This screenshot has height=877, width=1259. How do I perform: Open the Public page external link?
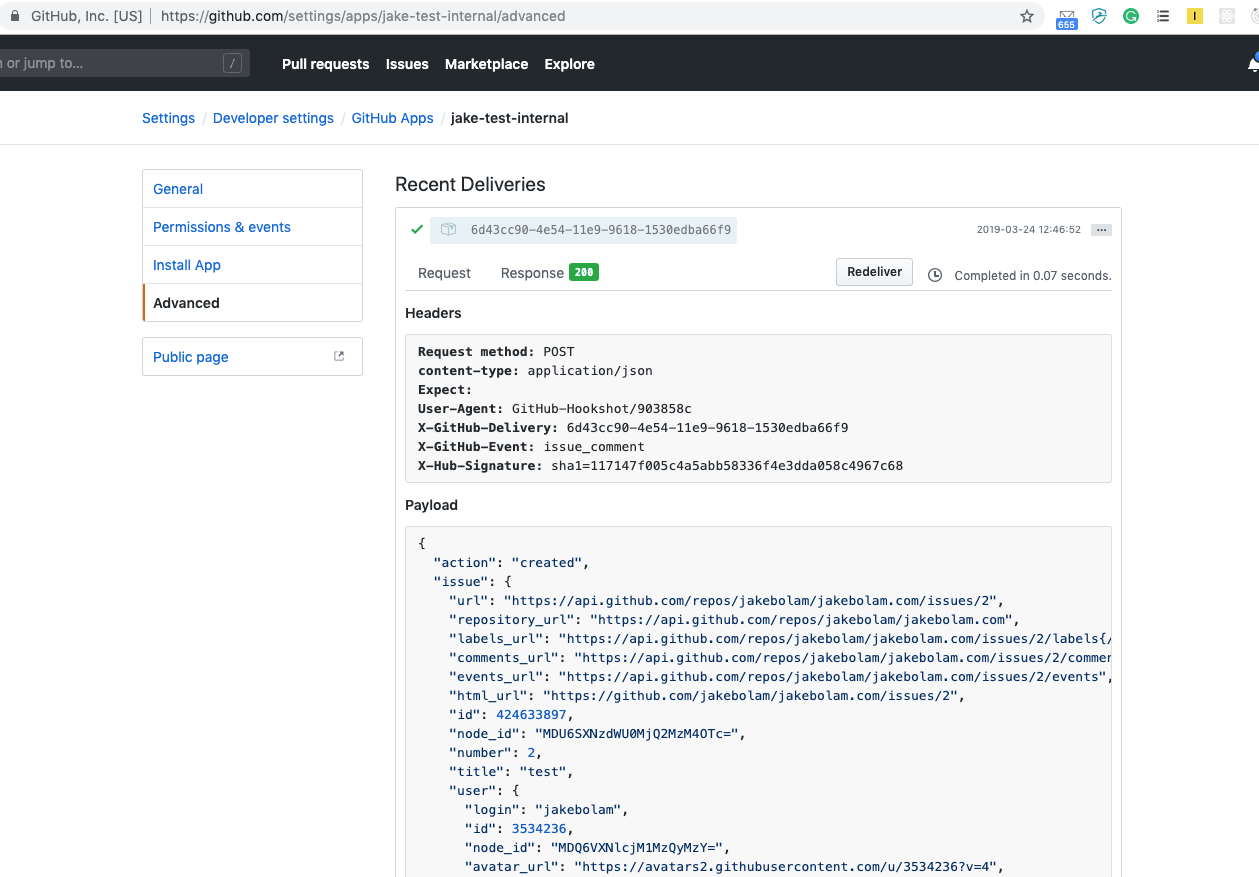[x=191, y=357]
